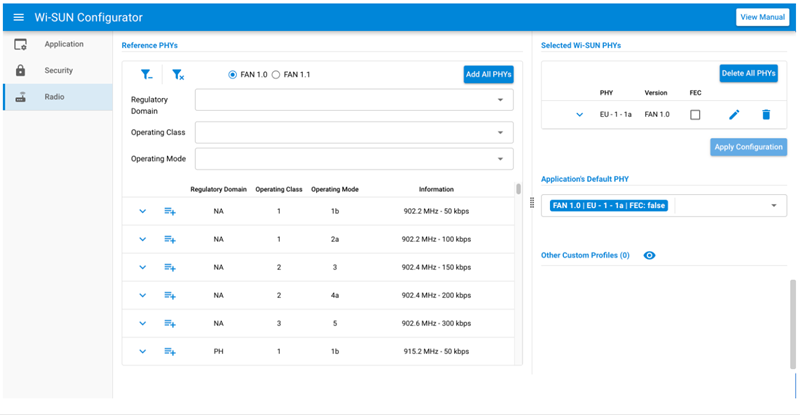Toggle FEC checkbox for EU - 1 - 1a
The width and height of the screenshot is (800, 415).
point(695,114)
